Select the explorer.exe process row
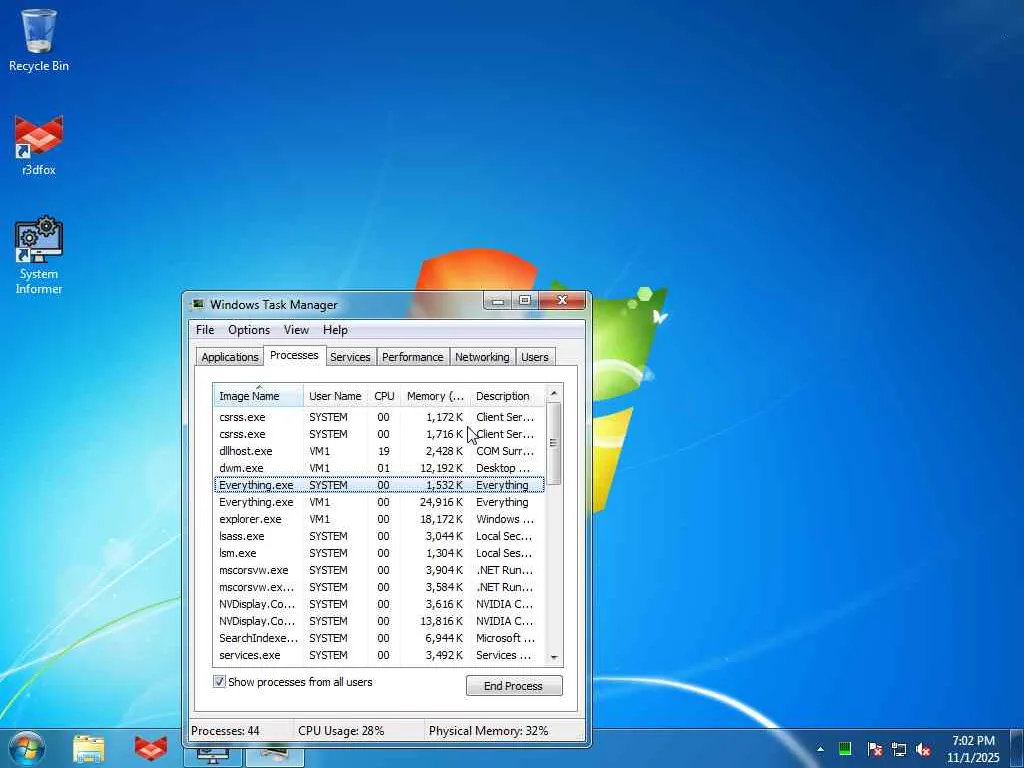The height and width of the screenshot is (768, 1024). [379, 519]
